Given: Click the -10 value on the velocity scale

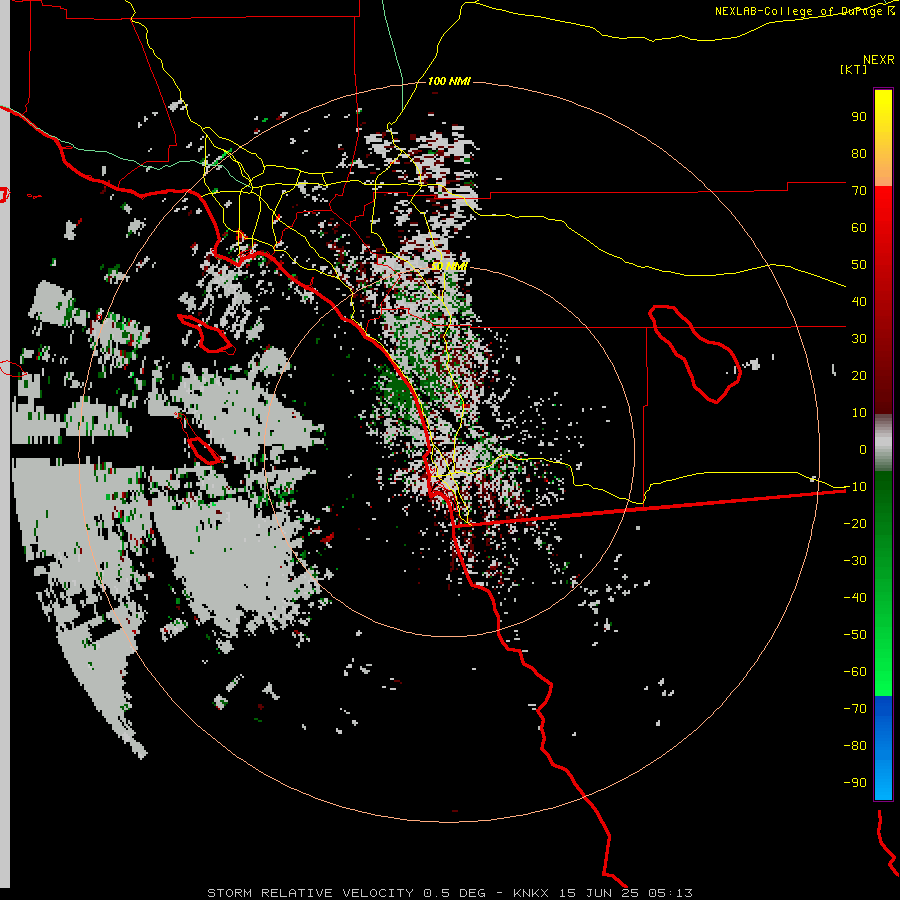Looking at the screenshot, I should pyautogui.click(x=855, y=487).
